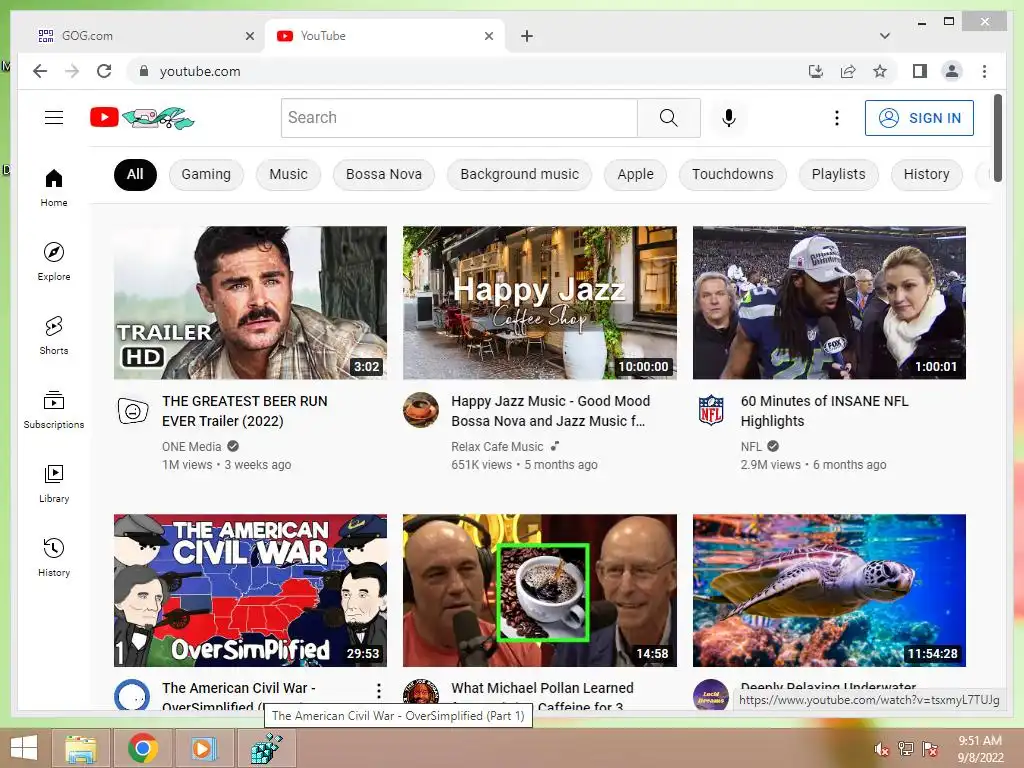Click Relax Cafe Music channel name
Viewport: 1024px width, 768px height.
tap(497, 447)
